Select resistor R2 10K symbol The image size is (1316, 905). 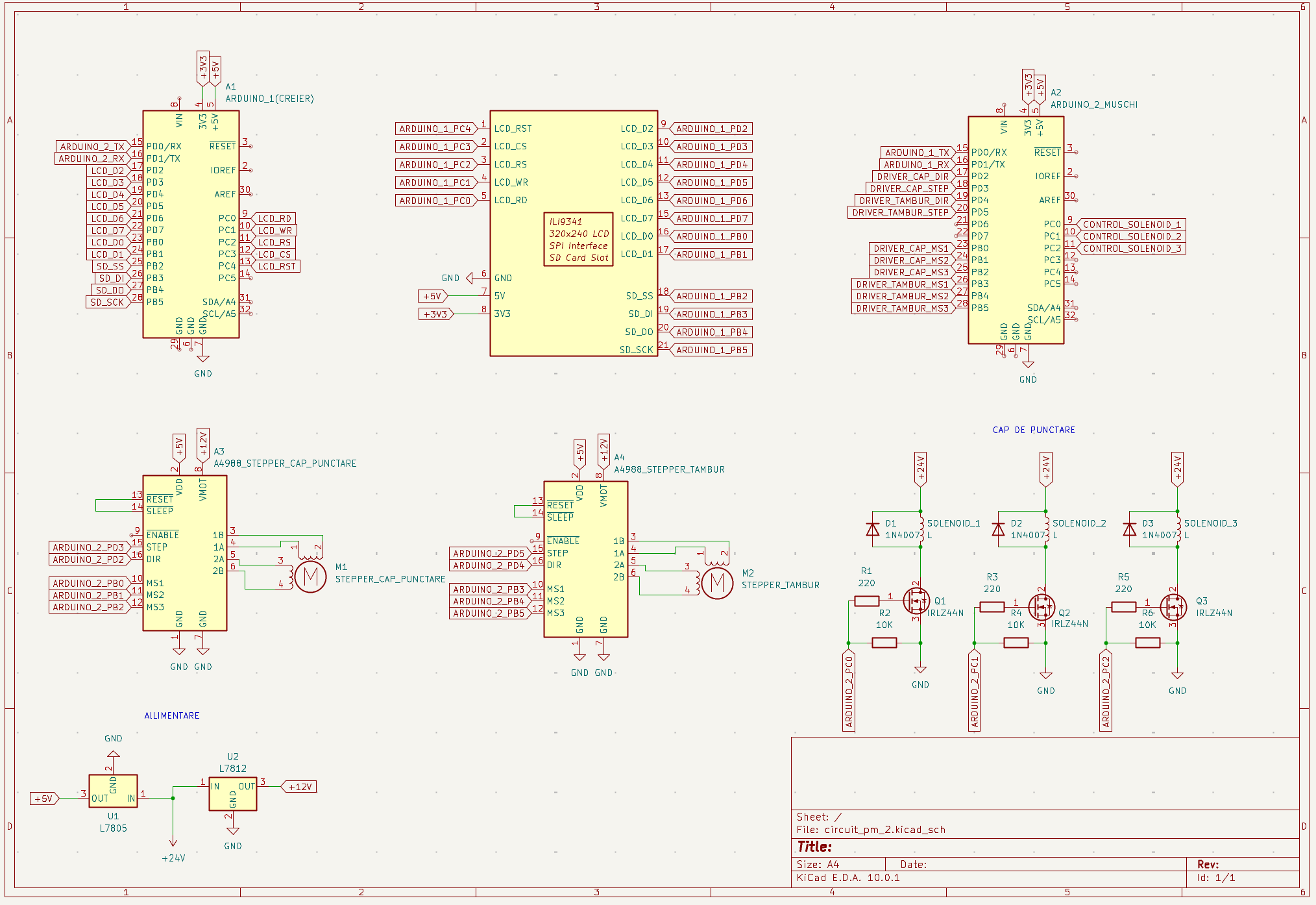(x=884, y=643)
